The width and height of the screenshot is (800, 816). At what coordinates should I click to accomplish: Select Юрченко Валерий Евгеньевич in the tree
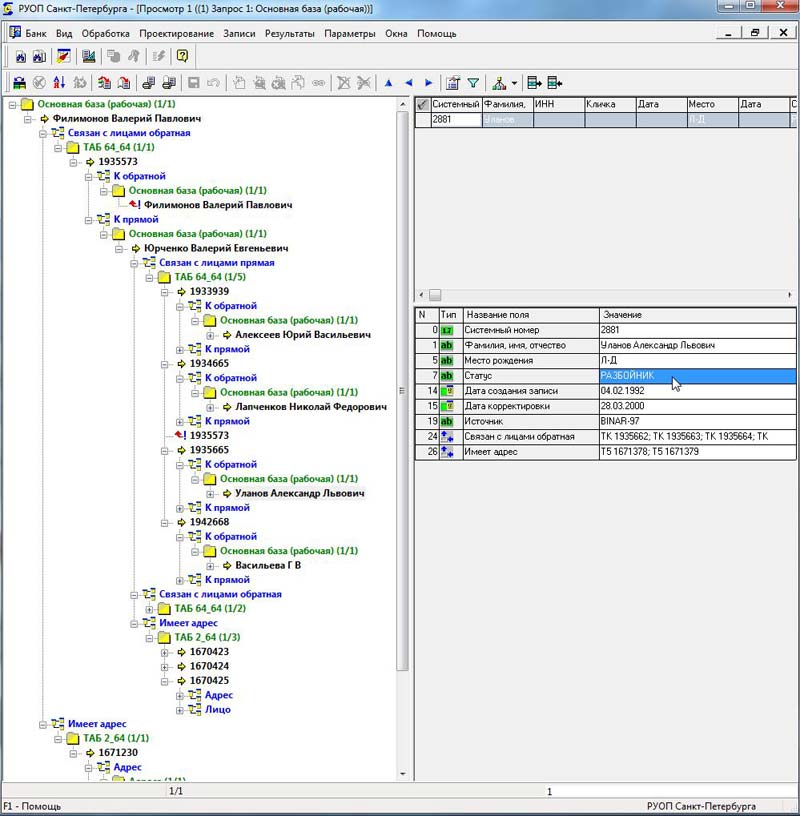pos(216,248)
